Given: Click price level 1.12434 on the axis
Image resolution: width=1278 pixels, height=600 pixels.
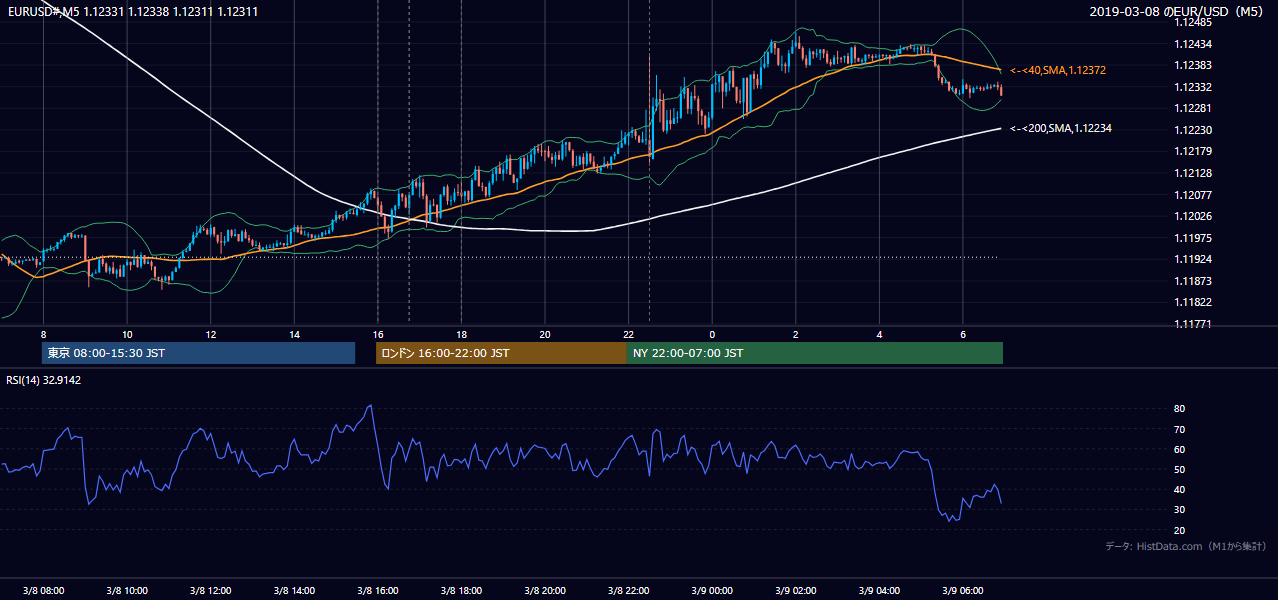Looking at the screenshot, I should (1194, 44).
